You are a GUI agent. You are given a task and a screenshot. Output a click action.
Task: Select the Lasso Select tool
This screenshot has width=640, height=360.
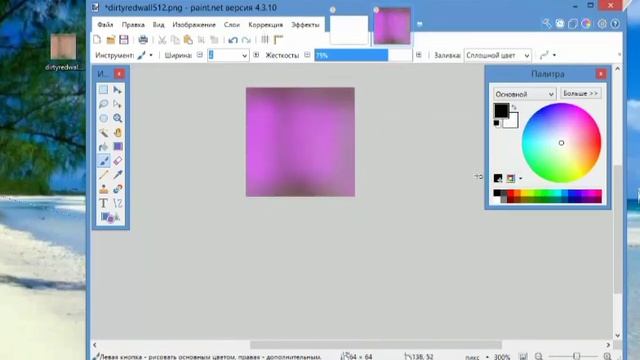click(x=103, y=104)
